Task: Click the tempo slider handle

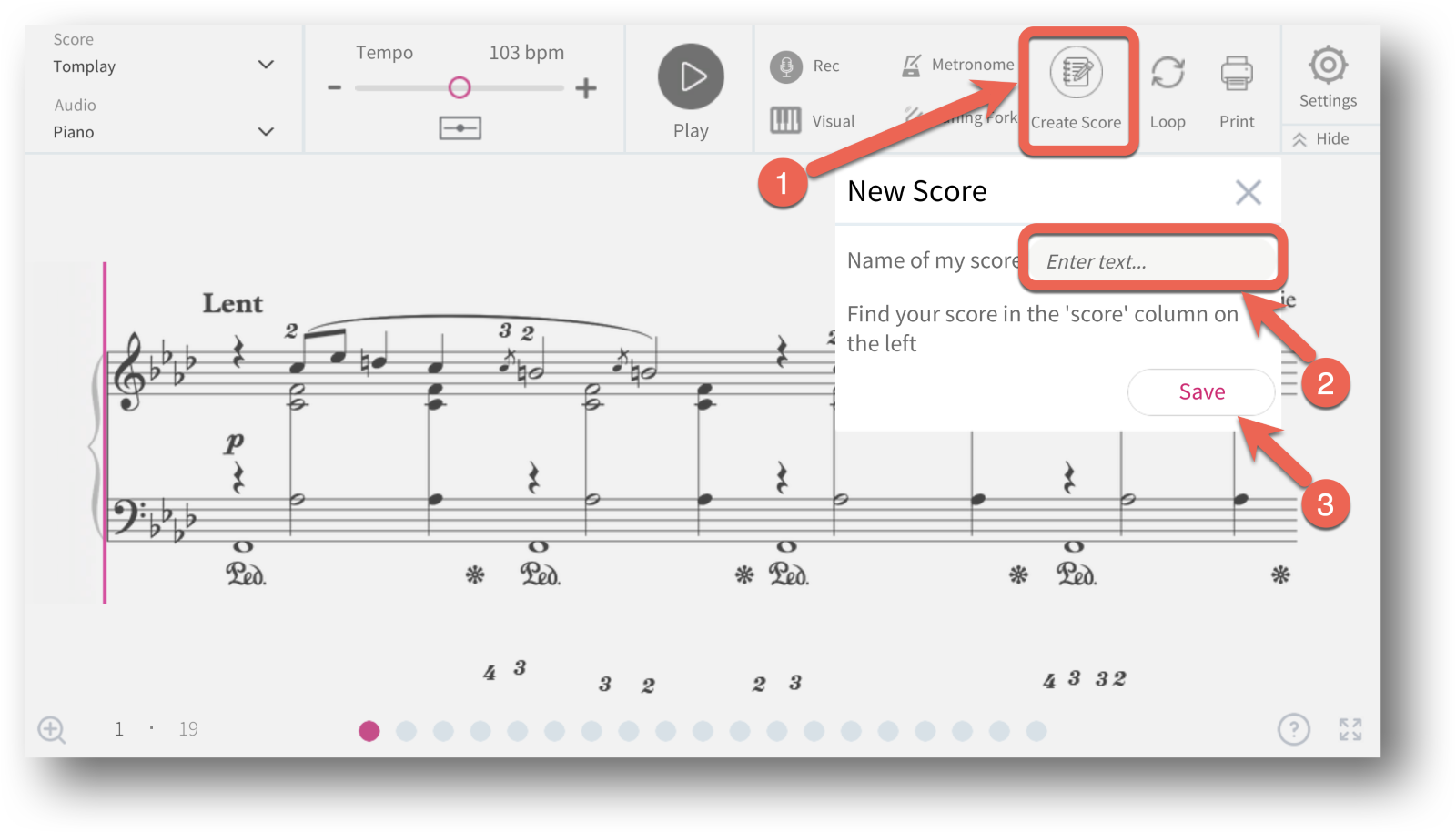Action: click(x=460, y=87)
